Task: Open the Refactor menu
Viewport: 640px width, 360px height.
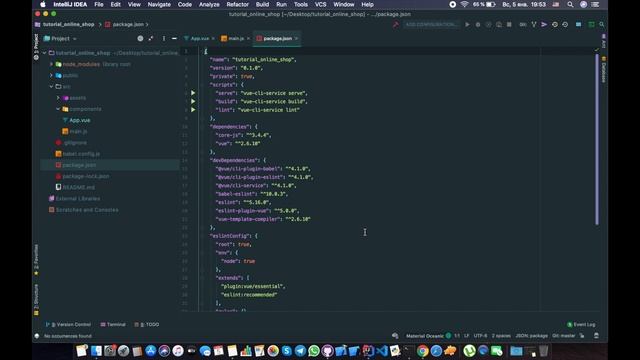Action: [x=238, y=4]
